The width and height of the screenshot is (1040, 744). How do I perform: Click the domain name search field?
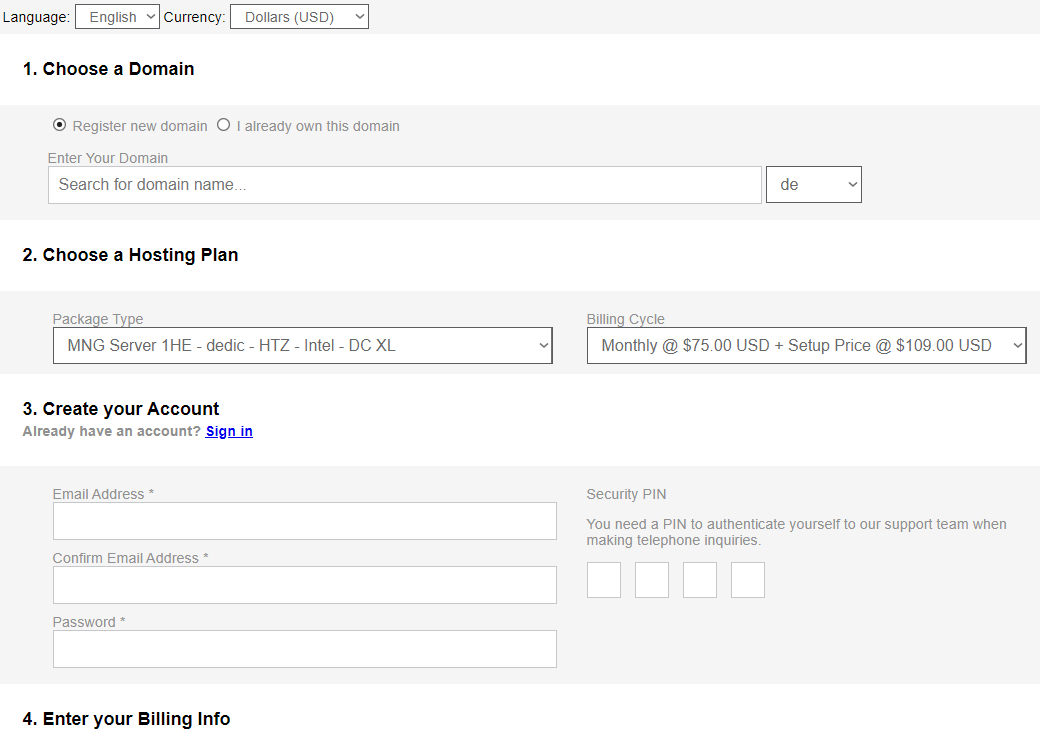(404, 185)
